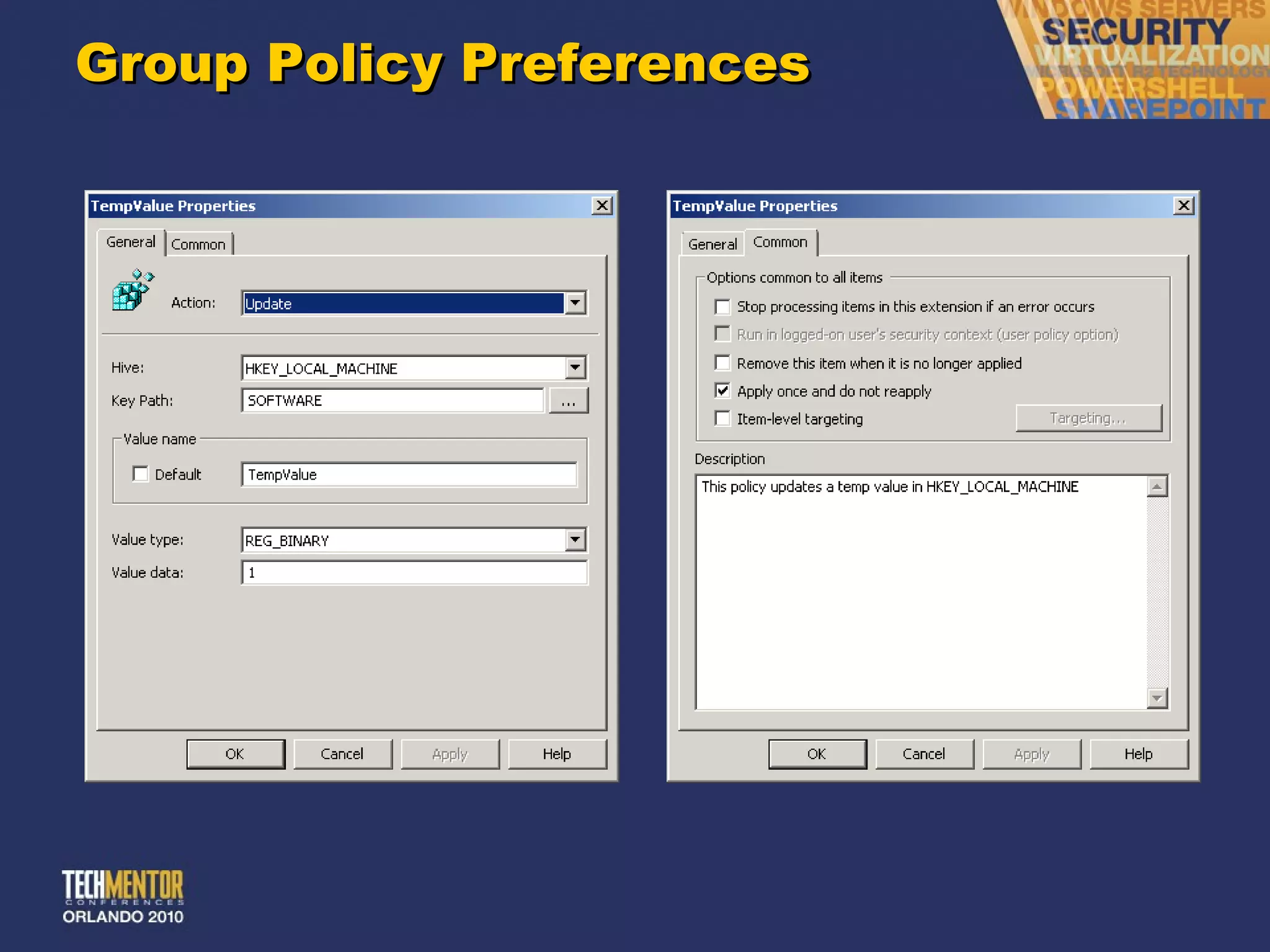1270x952 pixels.
Task: Expand the Hive dropdown arrow
Action: pos(575,368)
